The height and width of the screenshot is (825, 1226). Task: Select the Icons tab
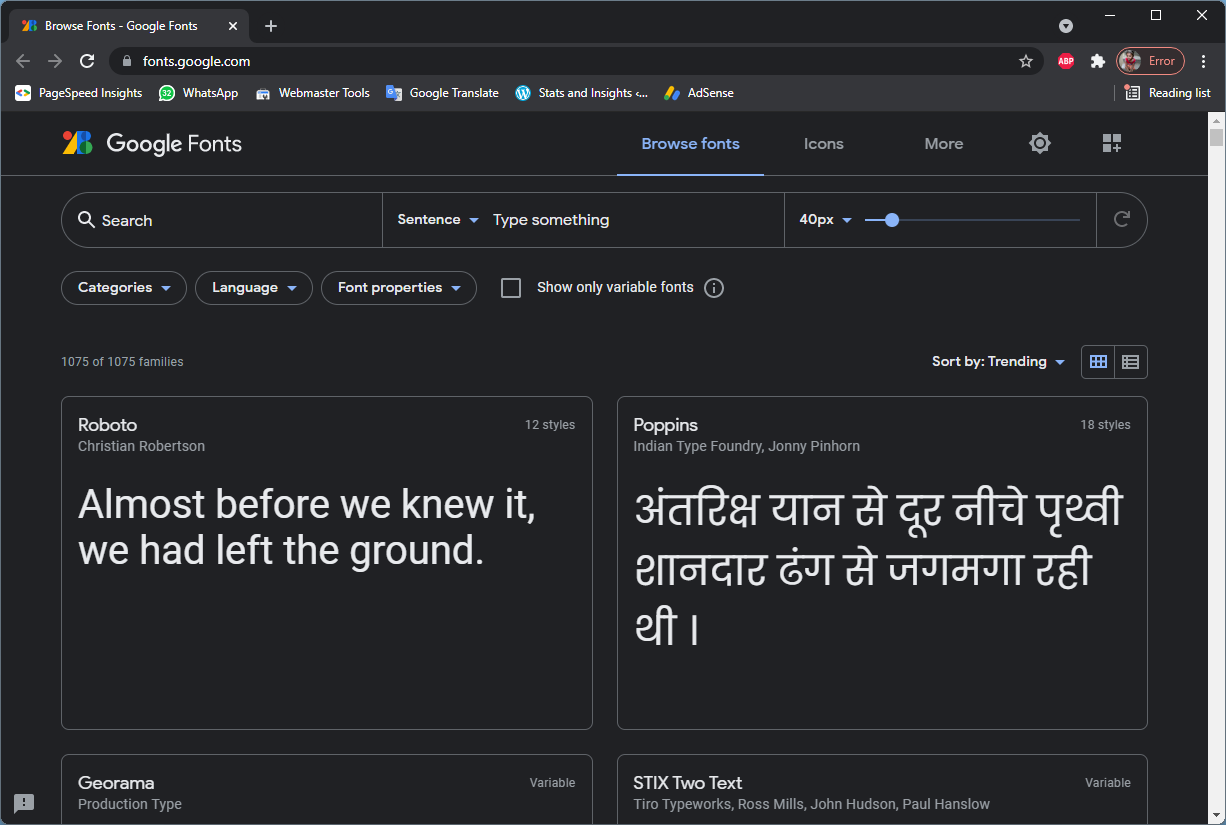824,144
